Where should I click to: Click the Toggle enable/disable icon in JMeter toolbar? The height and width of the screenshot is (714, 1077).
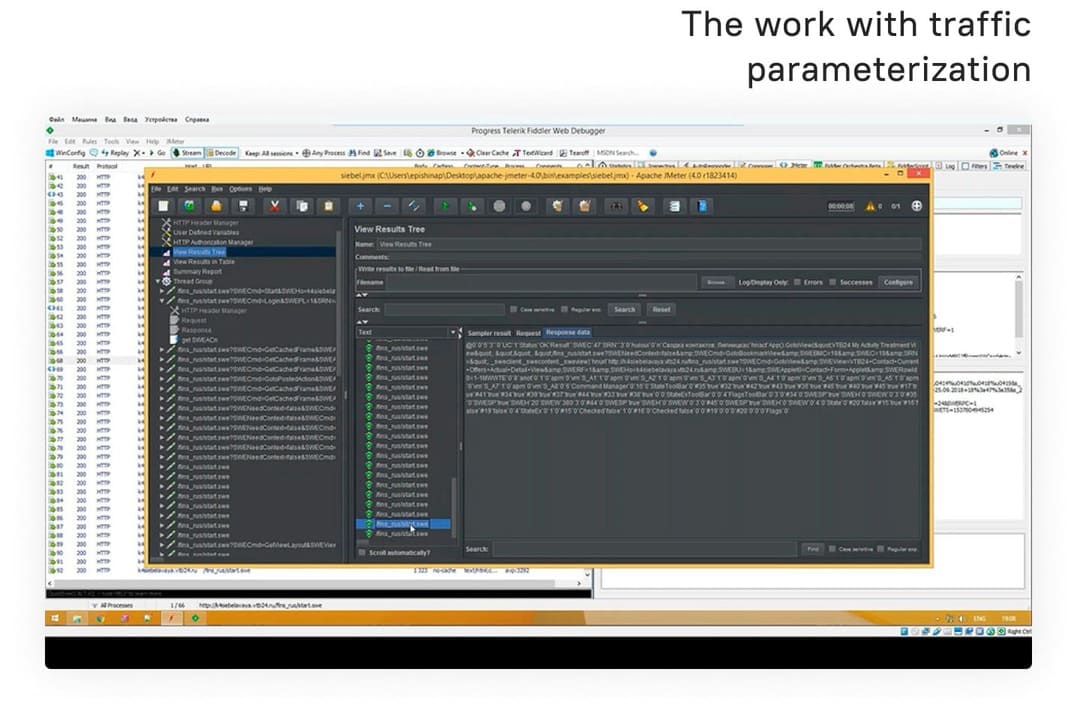click(413, 206)
